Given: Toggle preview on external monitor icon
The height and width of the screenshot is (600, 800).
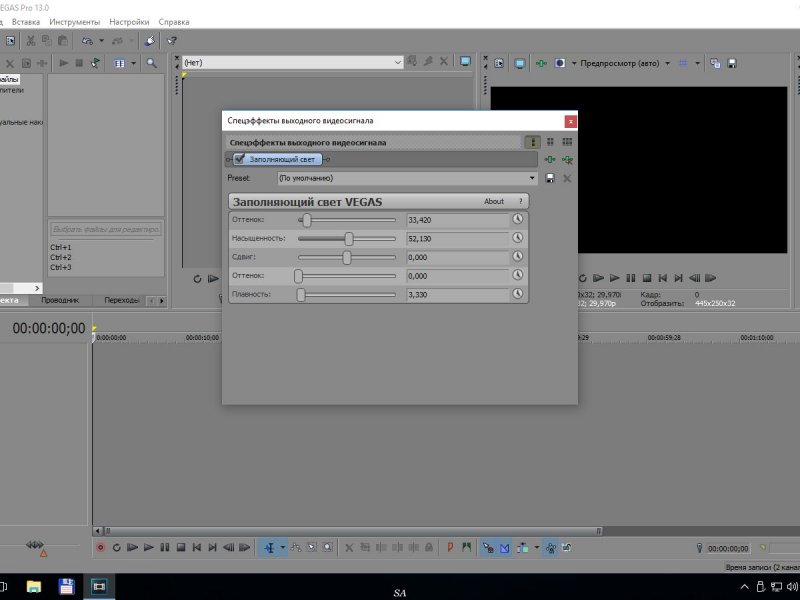Looking at the screenshot, I should 519,63.
